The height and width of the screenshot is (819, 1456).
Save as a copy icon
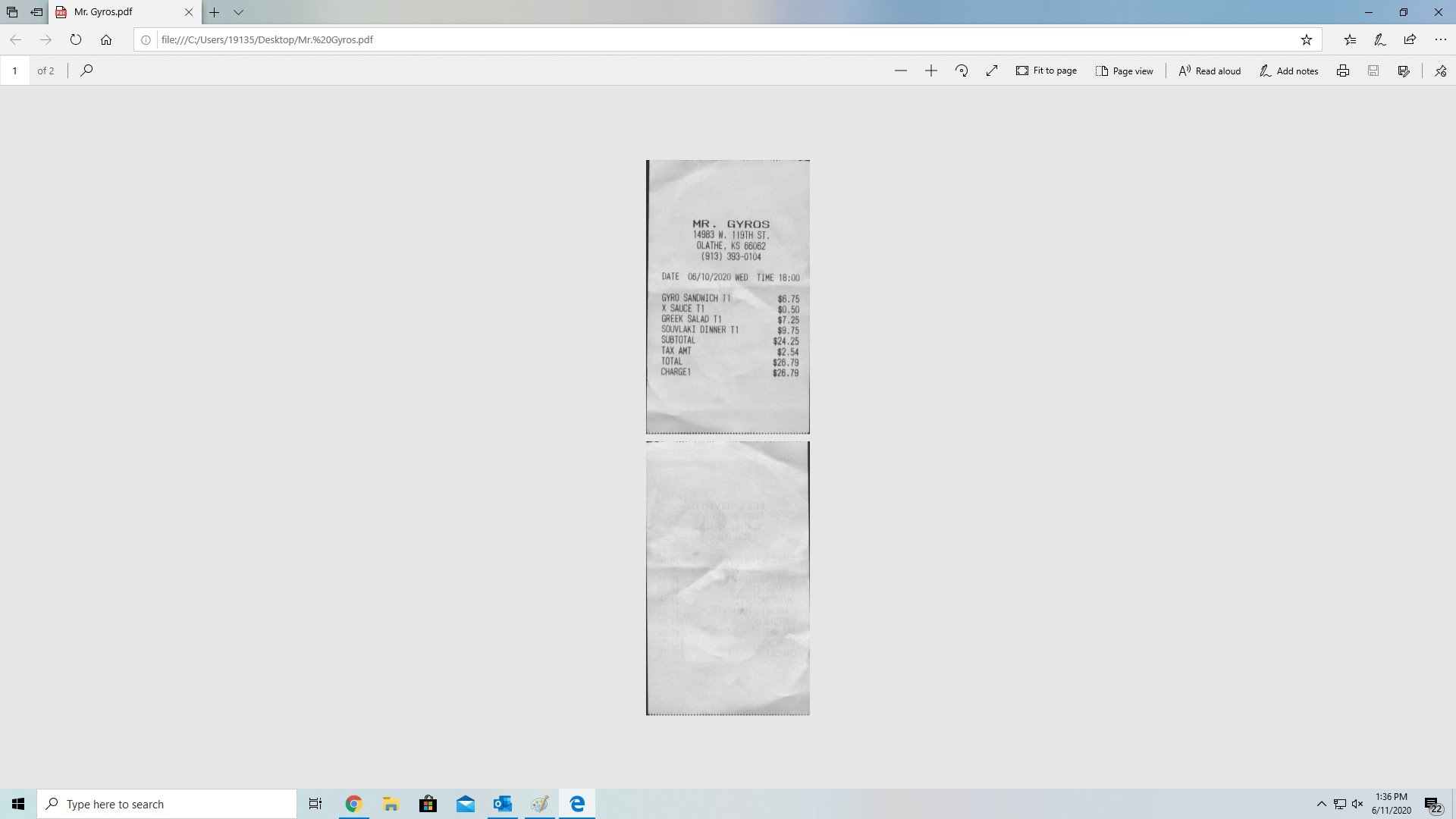click(x=1404, y=71)
